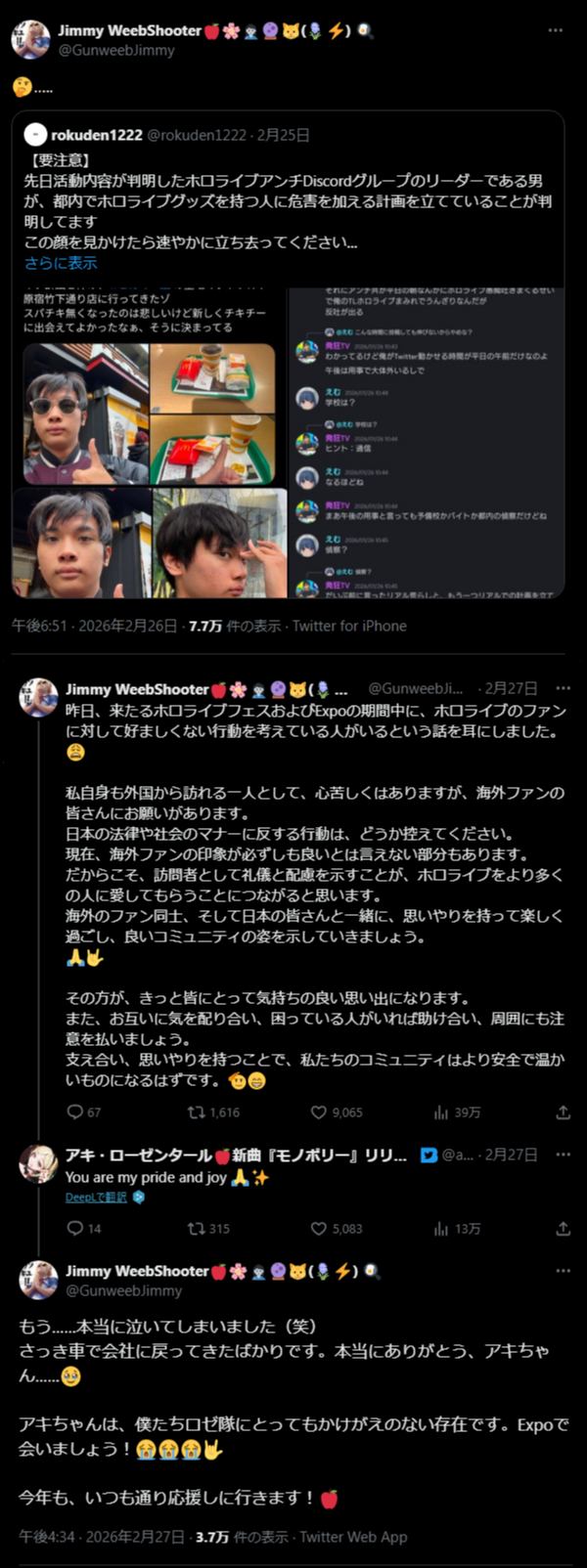Screen dimensions: 587x1568
Task: View analytics on the 13万 views tweet
Action: tap(441, 1229)
